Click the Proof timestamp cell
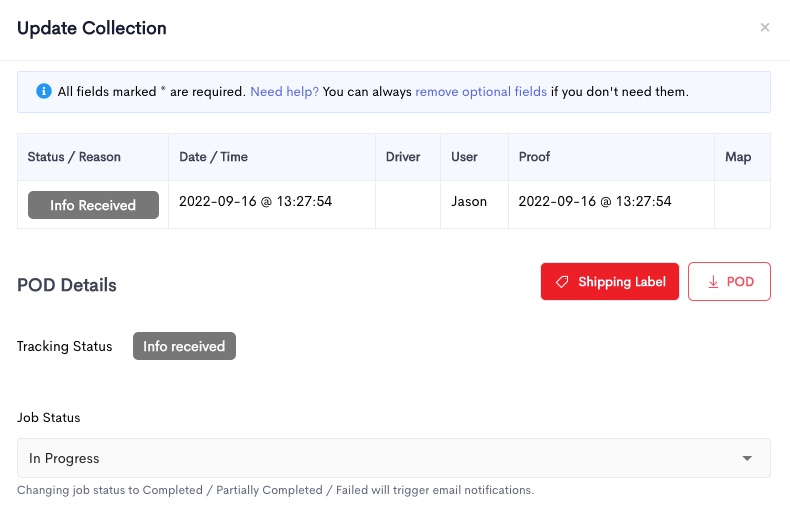This screenshot has width=790, height=522. click(x=595, y=202)
